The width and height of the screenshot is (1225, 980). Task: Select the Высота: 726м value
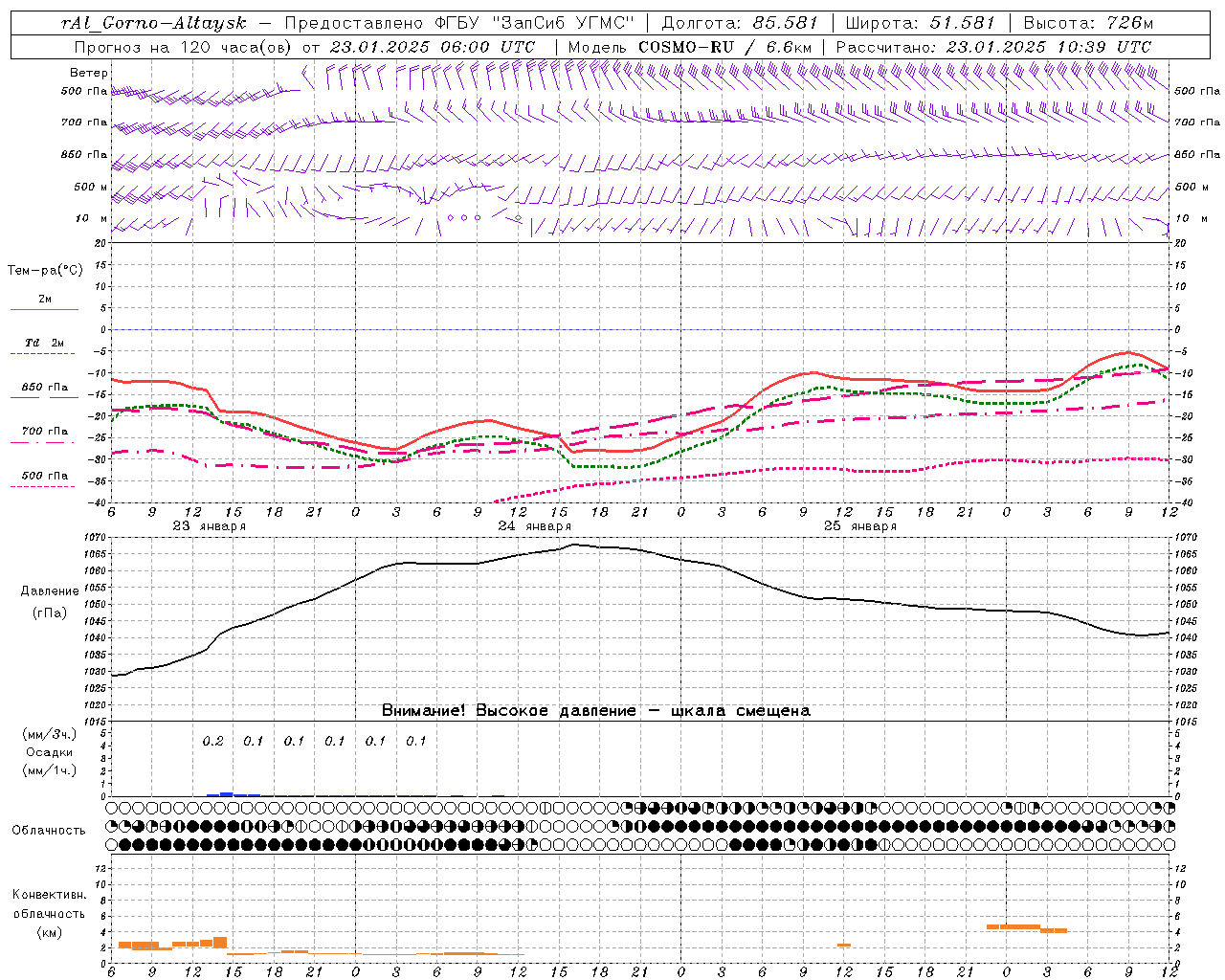pyautogui.click(x=1088, y=22)
